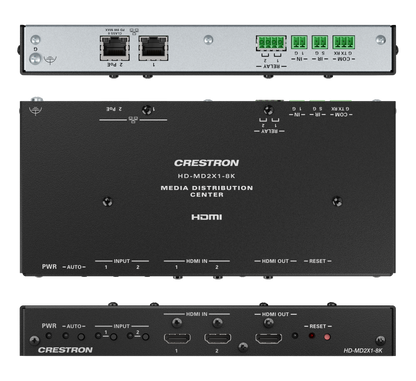Viewport: 416px width, 381px height.
Task: Click the green RELAY terminal connector
Action: 271,43
